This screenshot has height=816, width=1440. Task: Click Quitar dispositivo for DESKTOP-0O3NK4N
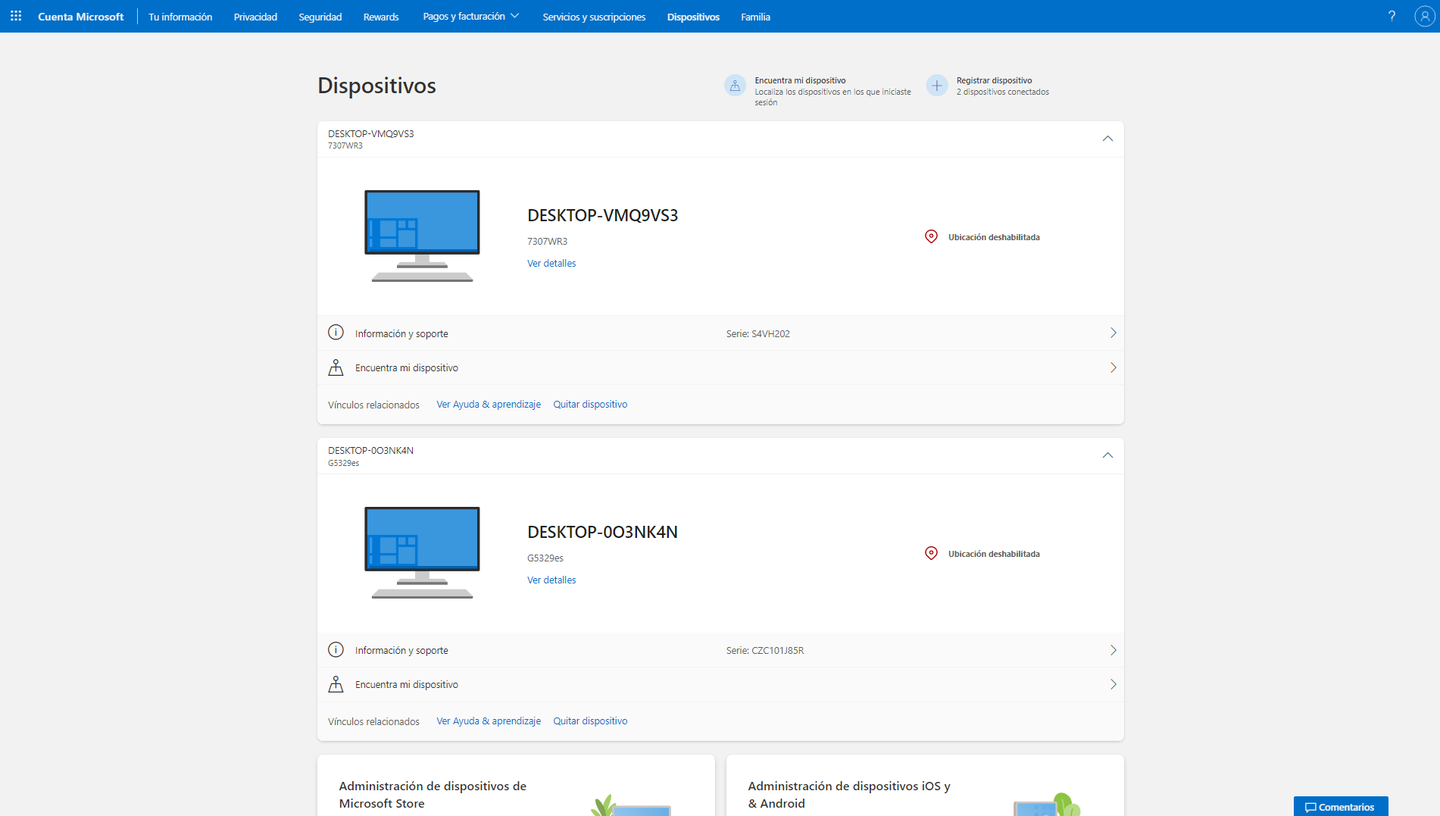pyautogui.click(x=590, y=721)
